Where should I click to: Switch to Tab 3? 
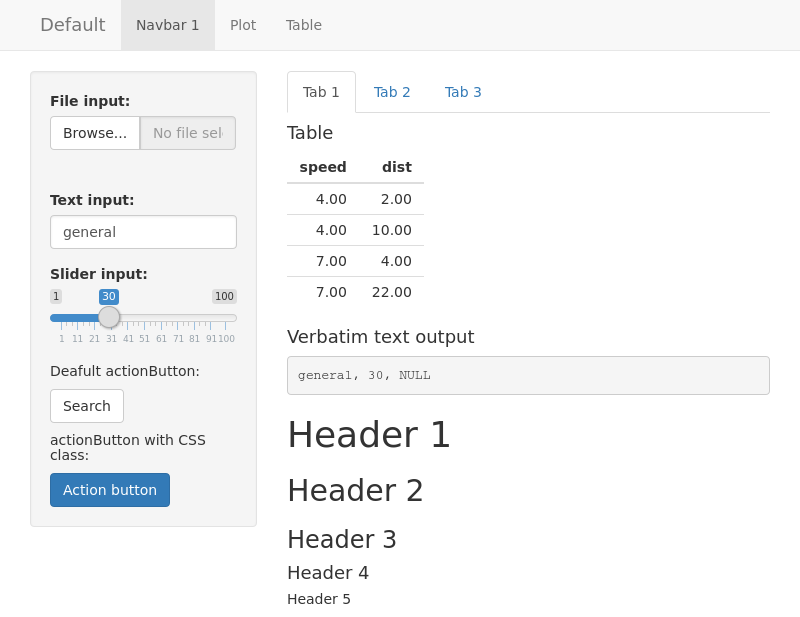tap(463, 92)
